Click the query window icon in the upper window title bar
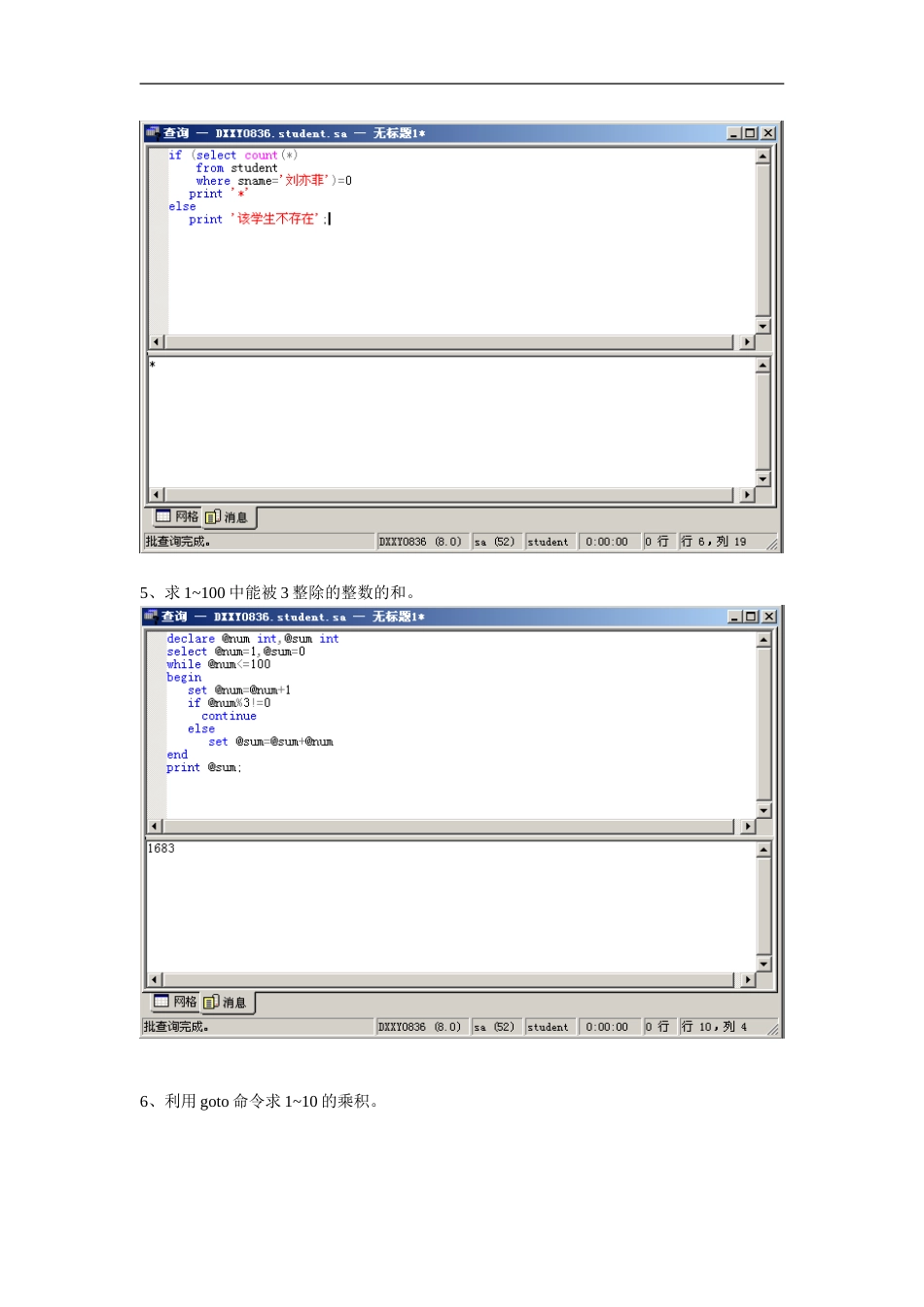 coord(152,133)
